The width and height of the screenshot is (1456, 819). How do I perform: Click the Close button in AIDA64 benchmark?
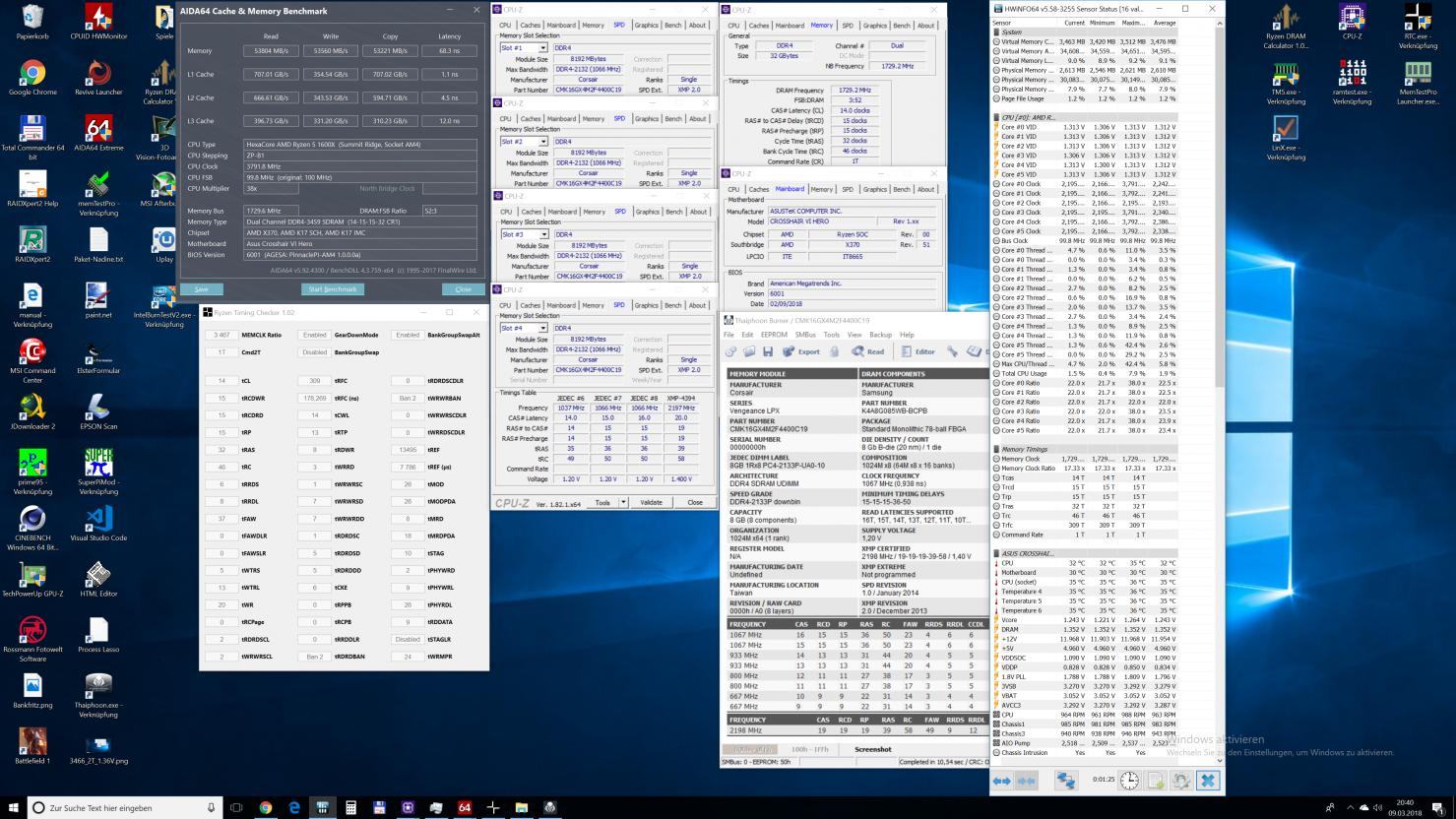463,288
